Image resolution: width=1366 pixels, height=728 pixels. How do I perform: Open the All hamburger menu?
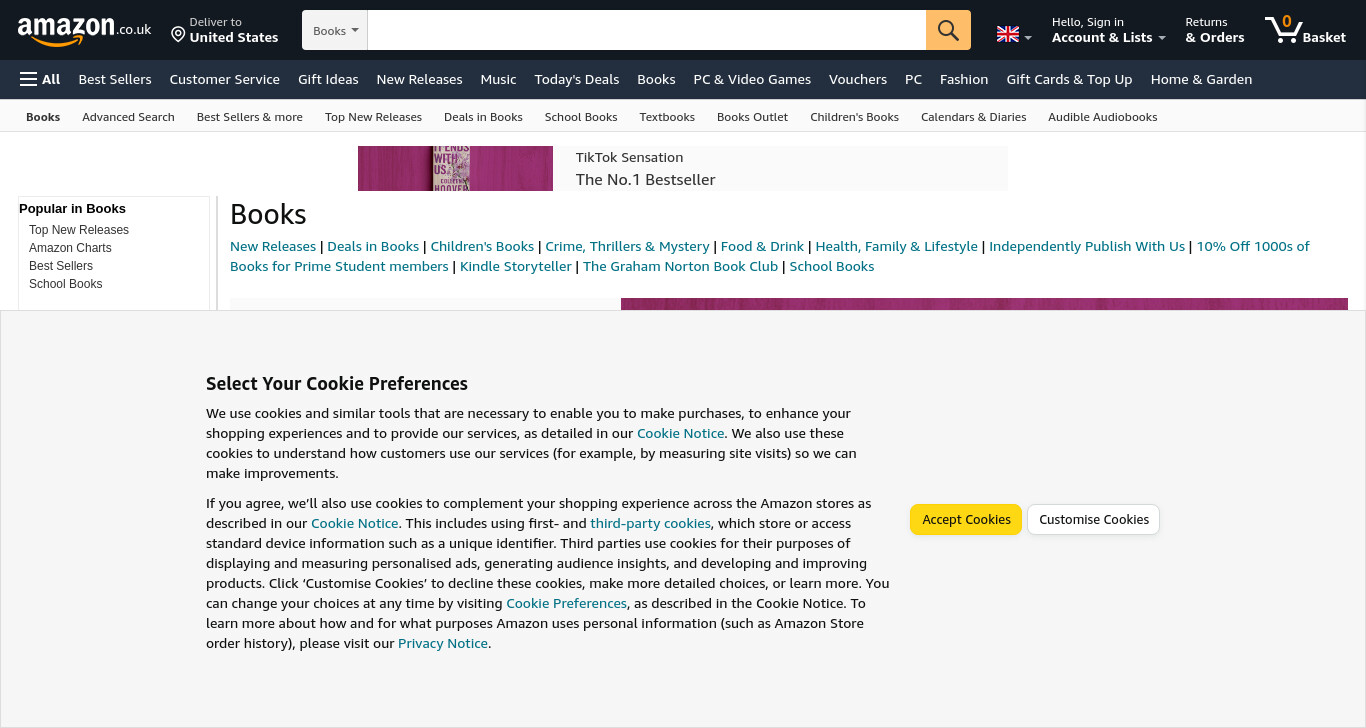click(x=40, y=79)
